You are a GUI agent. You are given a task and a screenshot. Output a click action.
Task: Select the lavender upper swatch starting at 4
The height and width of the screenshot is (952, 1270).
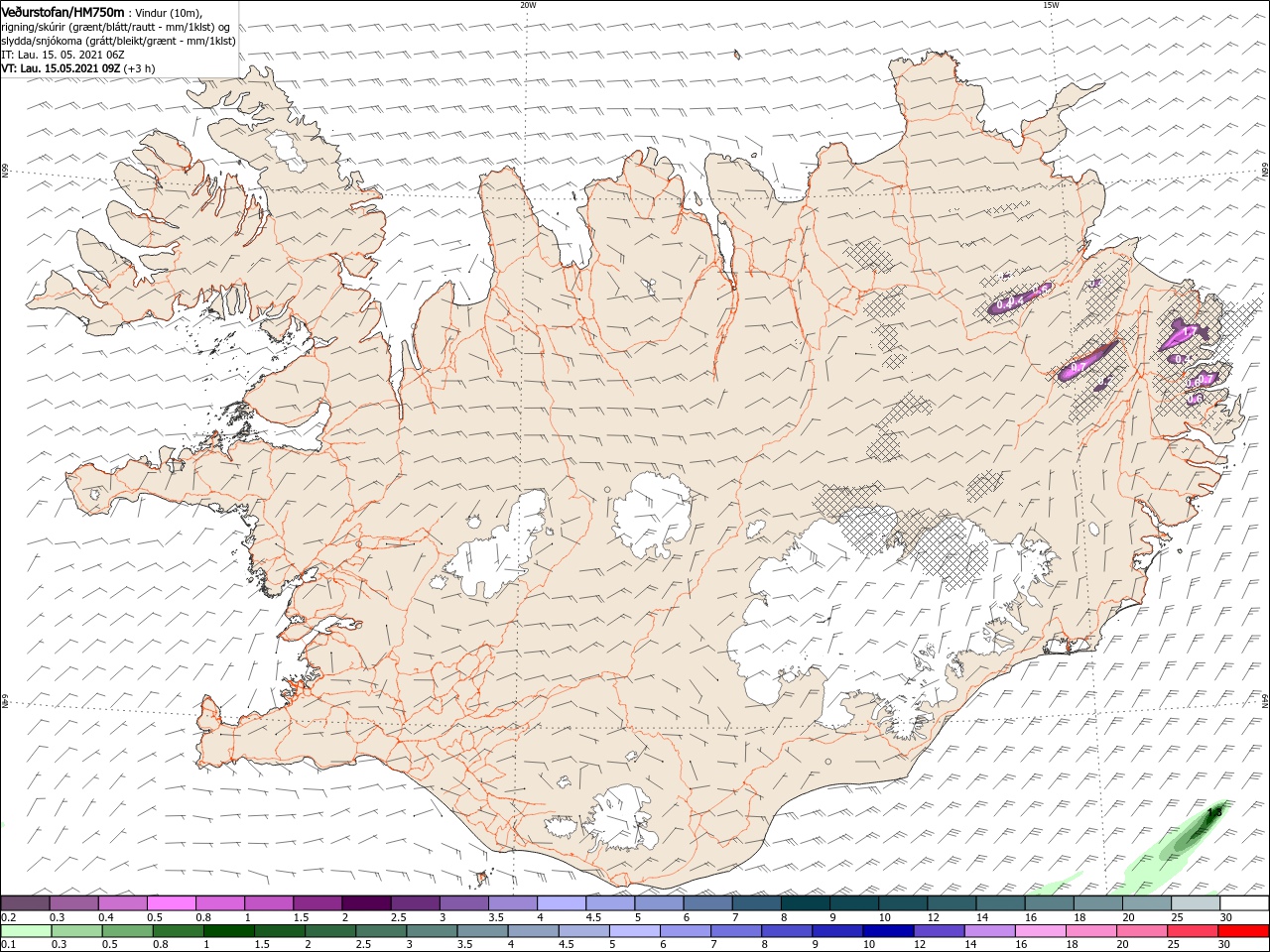tap(562, 902)
